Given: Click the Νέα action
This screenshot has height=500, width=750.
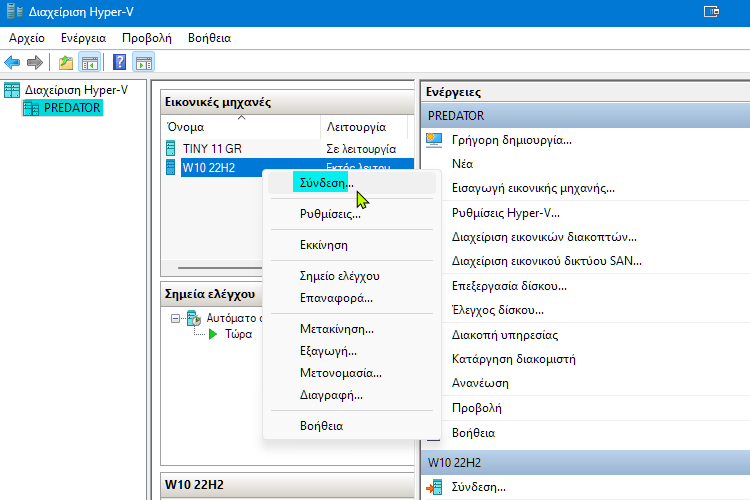Looking at the screenshot, I should point(463,164).
